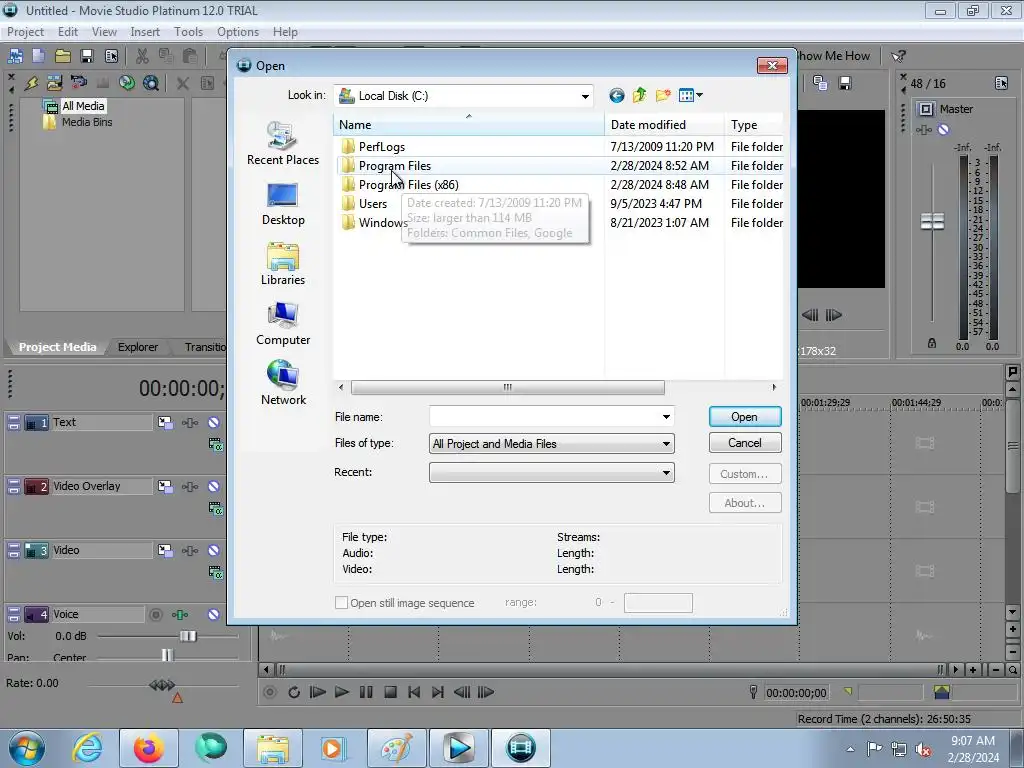Screen dimensions: 1024x768
Task: Select Media Bins in media tree
Action: click(86, 122)
